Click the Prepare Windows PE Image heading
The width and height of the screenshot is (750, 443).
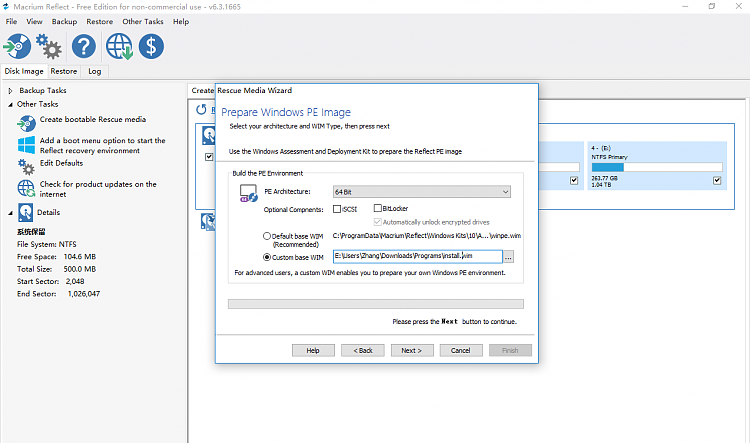pos(286,112)
